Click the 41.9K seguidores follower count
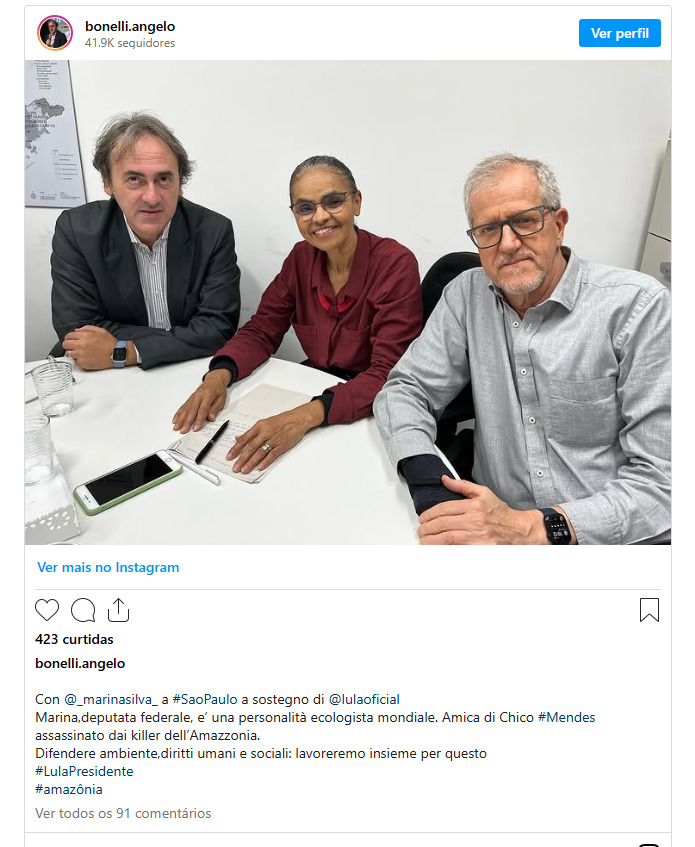 click(130, 43)
